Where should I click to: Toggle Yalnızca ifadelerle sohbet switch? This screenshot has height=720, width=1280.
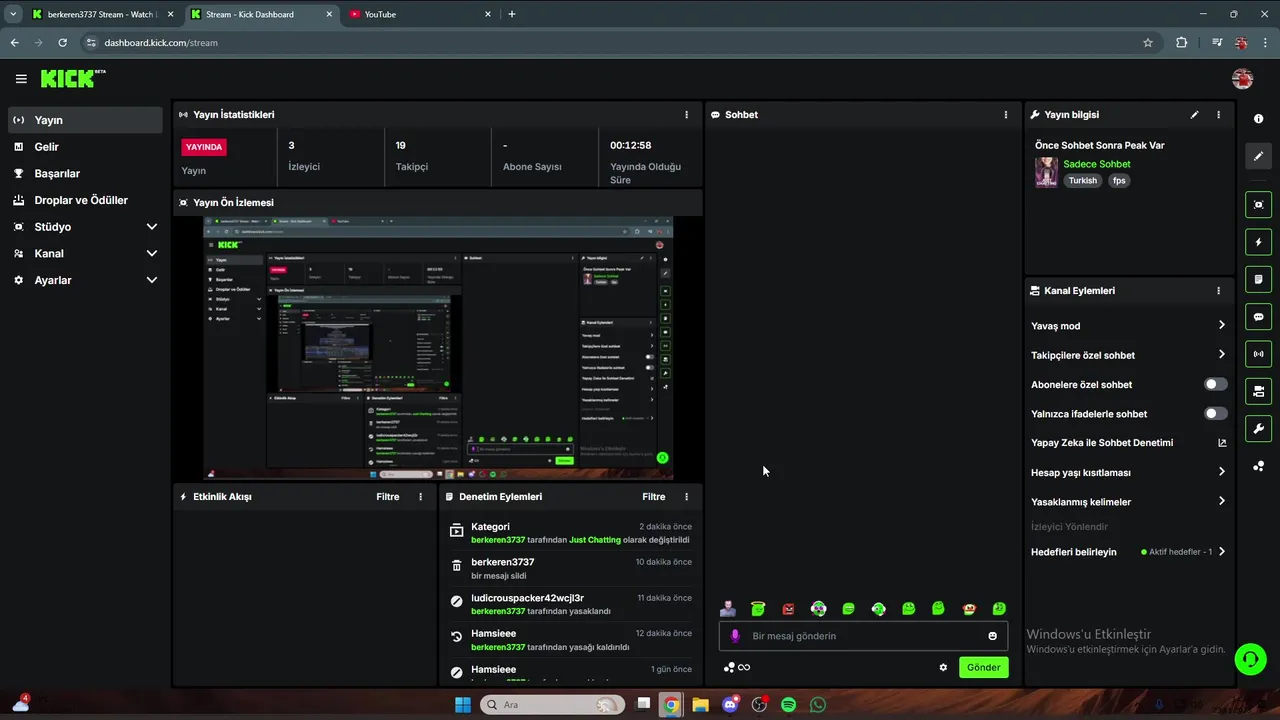click(1215, 413)
